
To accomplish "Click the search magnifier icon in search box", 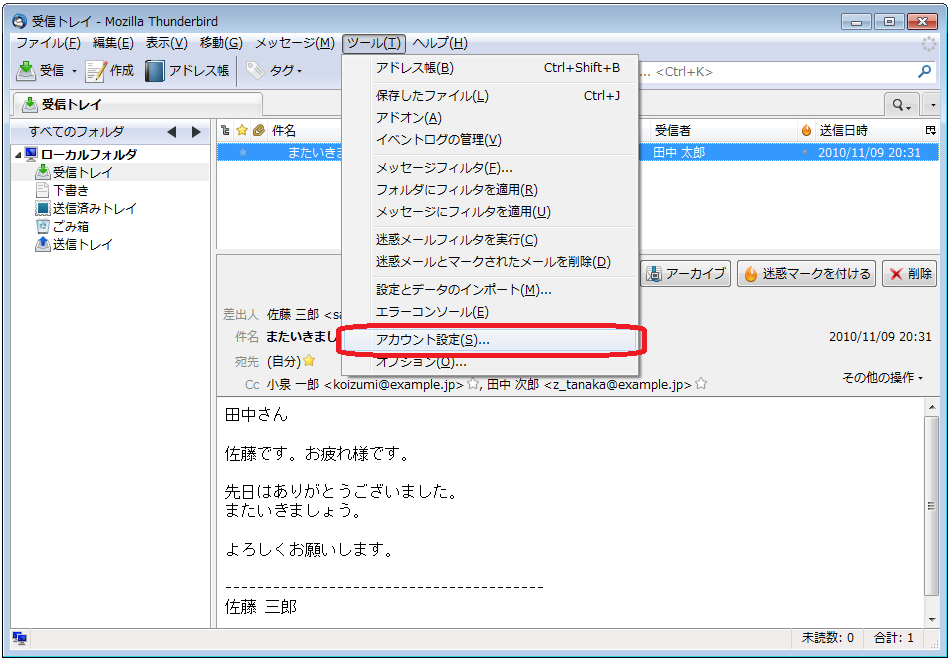I will click(924, 71).
